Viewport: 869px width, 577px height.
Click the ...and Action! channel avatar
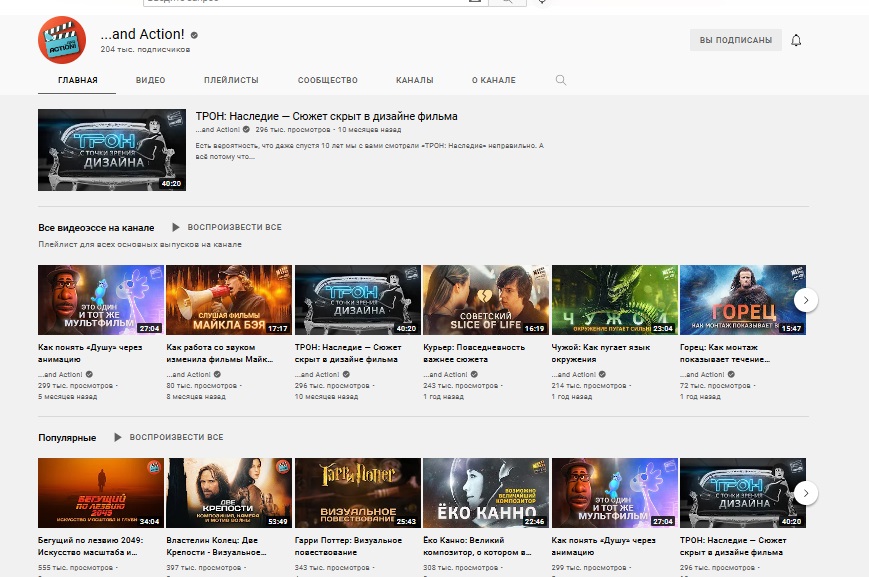click(x=62, y=40)
